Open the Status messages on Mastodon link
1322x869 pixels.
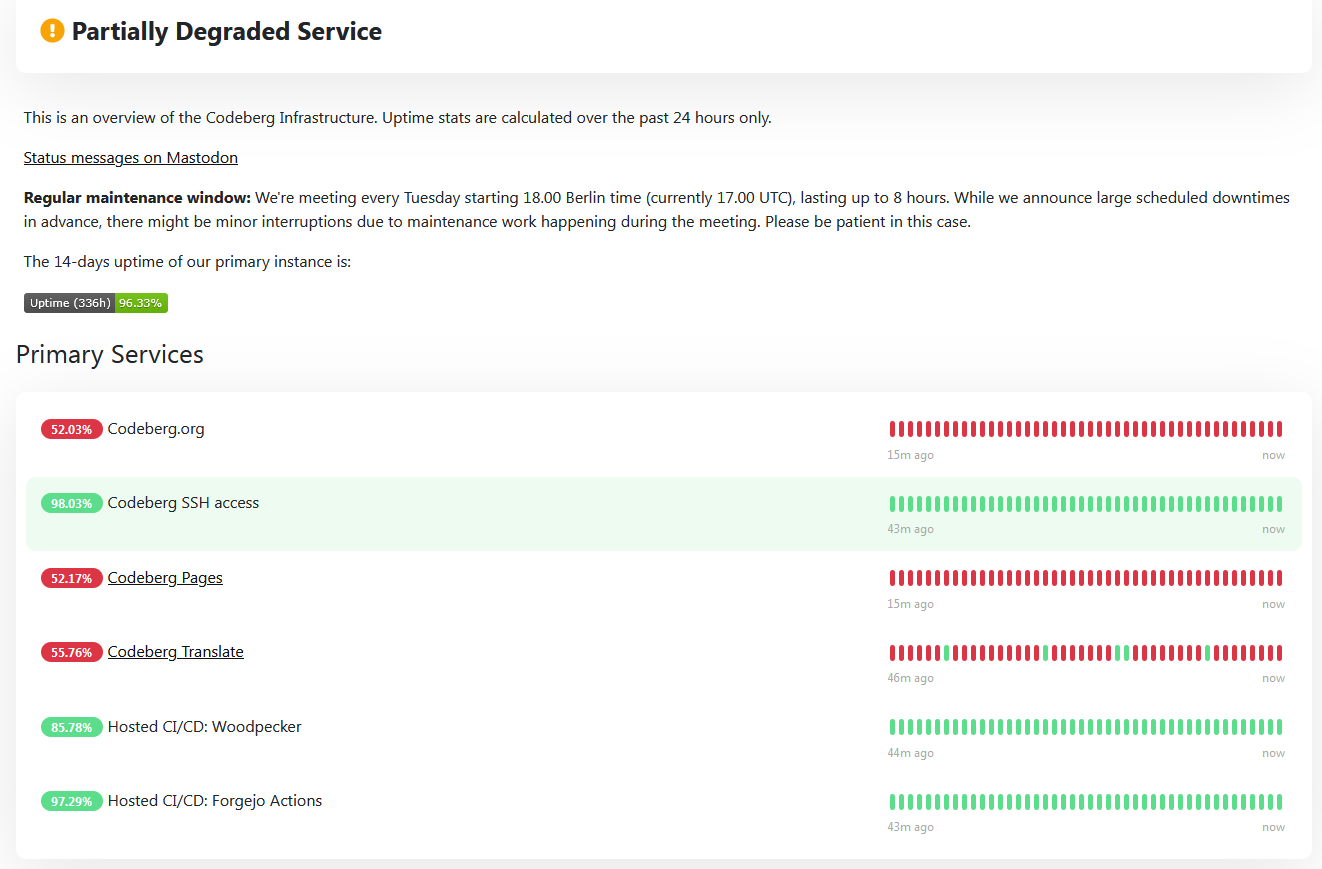(x=130, y=158)
